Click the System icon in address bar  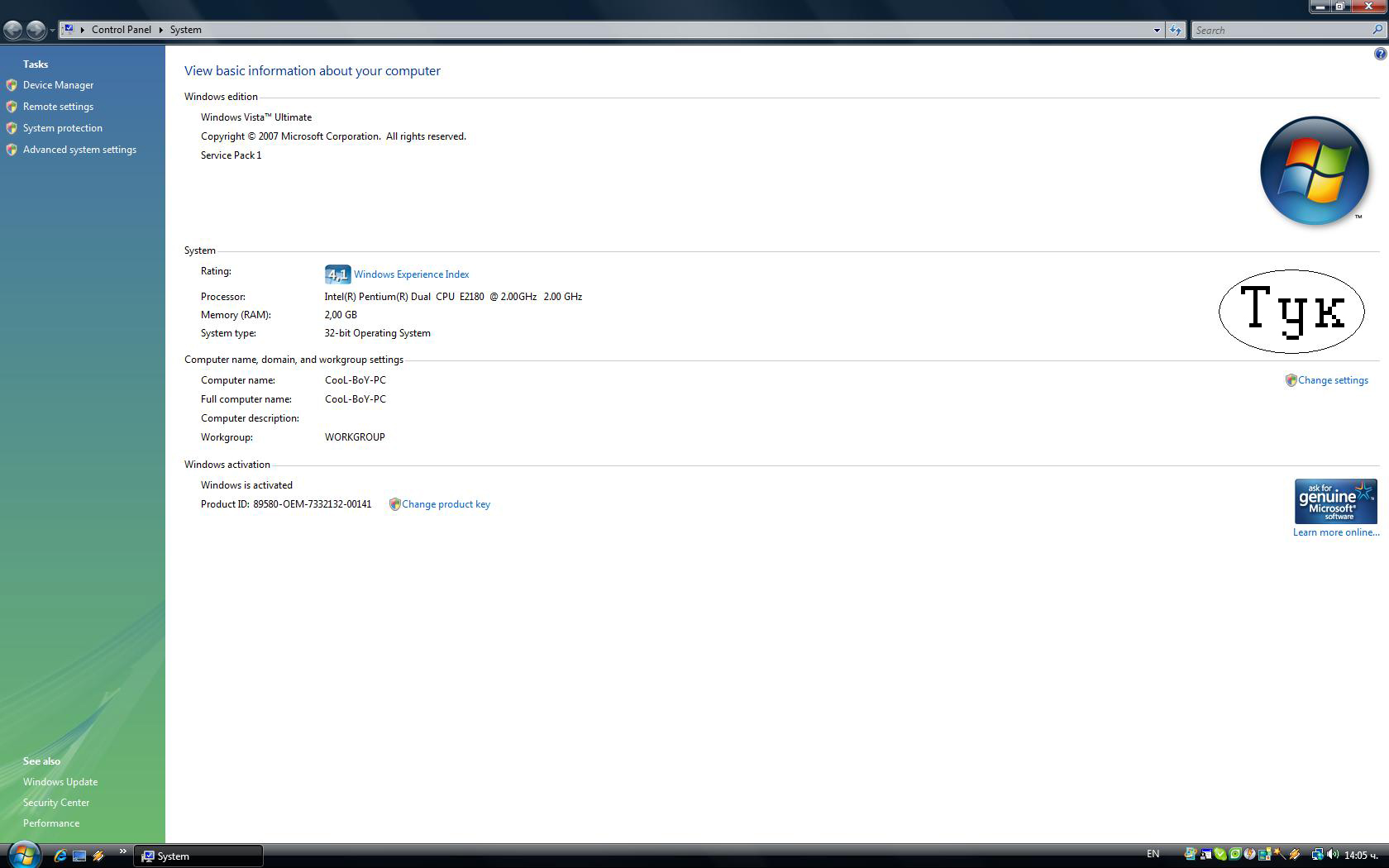[x=69, y=29]
